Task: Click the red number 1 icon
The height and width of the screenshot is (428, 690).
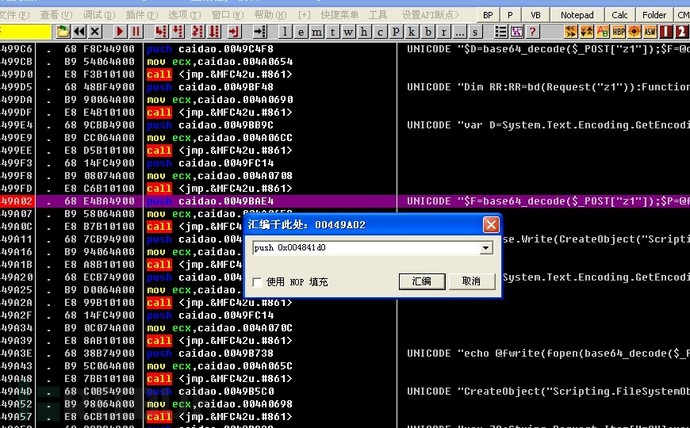Action: click(666, 32)
